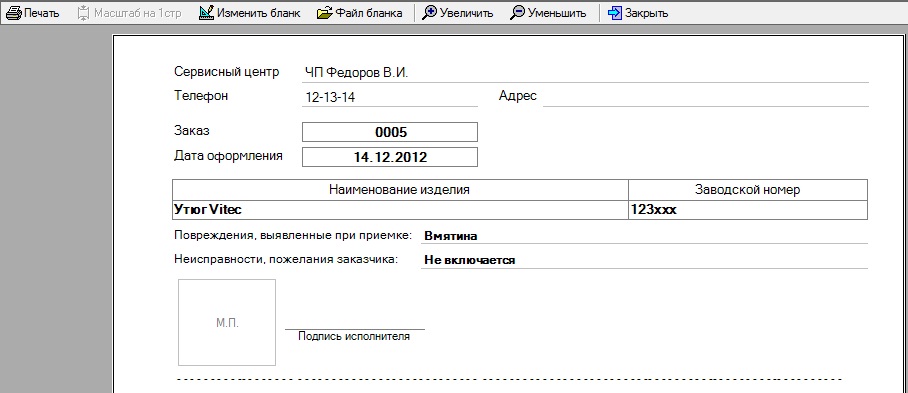Click the Наименование изделия column header
This screenshot has width=908, height=393.
[400, 190]
